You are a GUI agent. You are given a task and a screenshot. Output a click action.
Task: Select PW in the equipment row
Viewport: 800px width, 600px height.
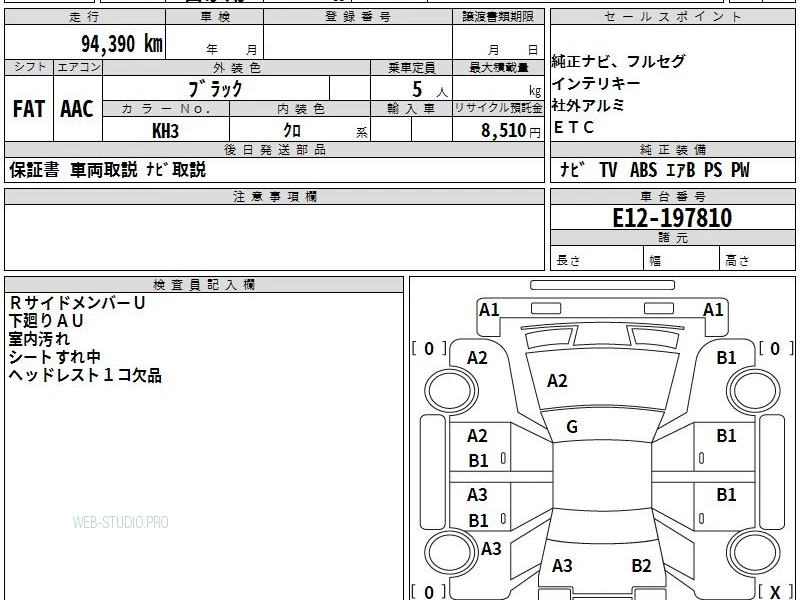740,169
